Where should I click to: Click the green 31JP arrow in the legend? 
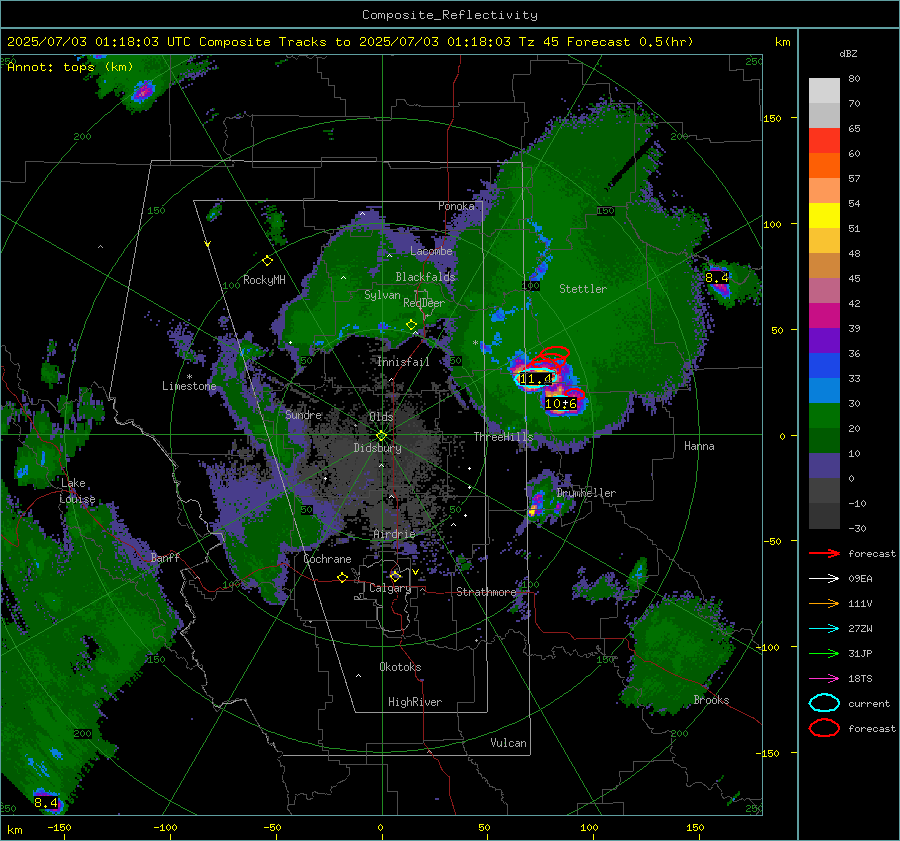click(x=824, y=653)
